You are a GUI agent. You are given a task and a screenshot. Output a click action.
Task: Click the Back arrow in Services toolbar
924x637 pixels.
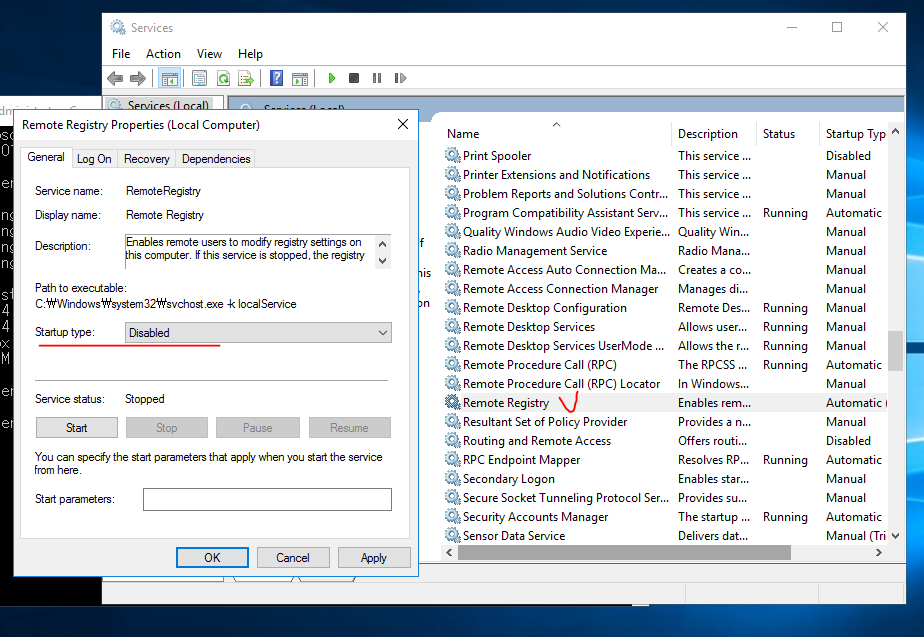(115, 78)
